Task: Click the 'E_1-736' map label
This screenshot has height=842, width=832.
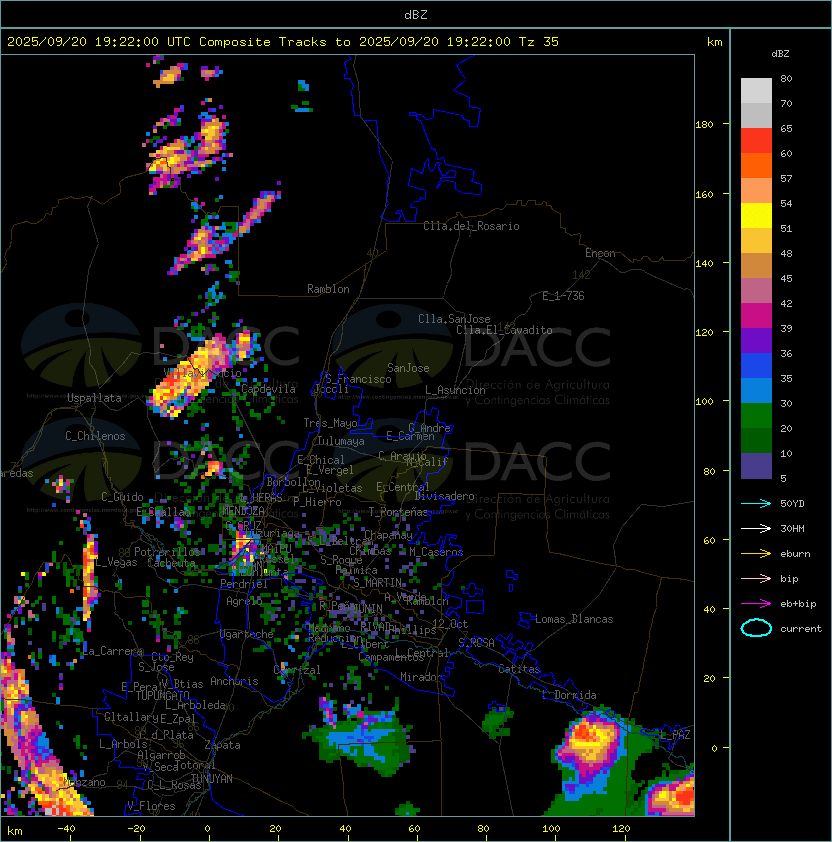Action: [563, 296]
